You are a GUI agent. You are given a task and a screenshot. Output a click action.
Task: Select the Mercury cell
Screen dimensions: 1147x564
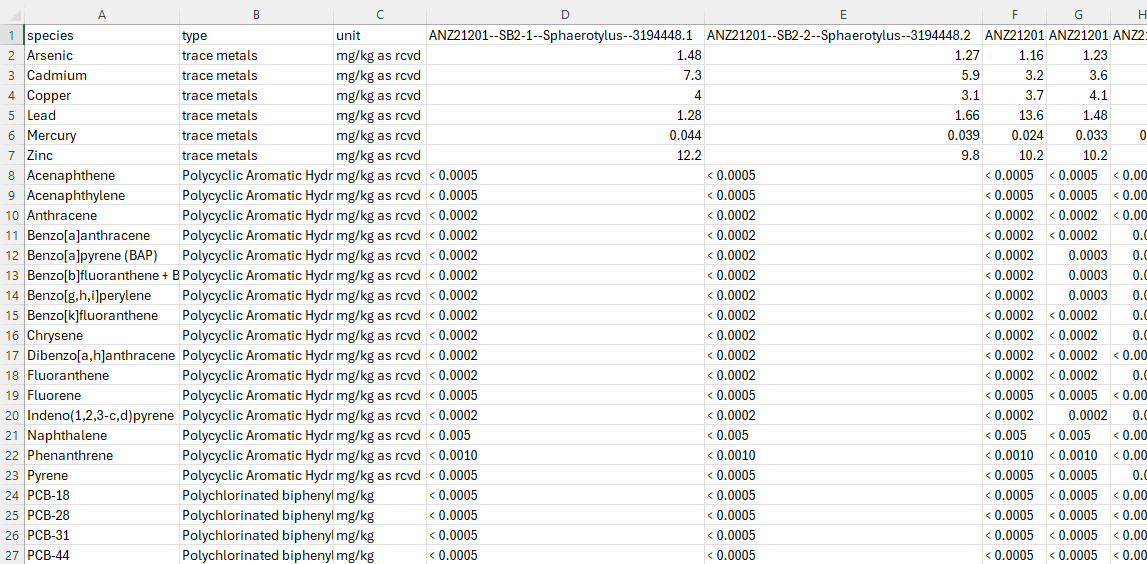[x=102, y=135]
